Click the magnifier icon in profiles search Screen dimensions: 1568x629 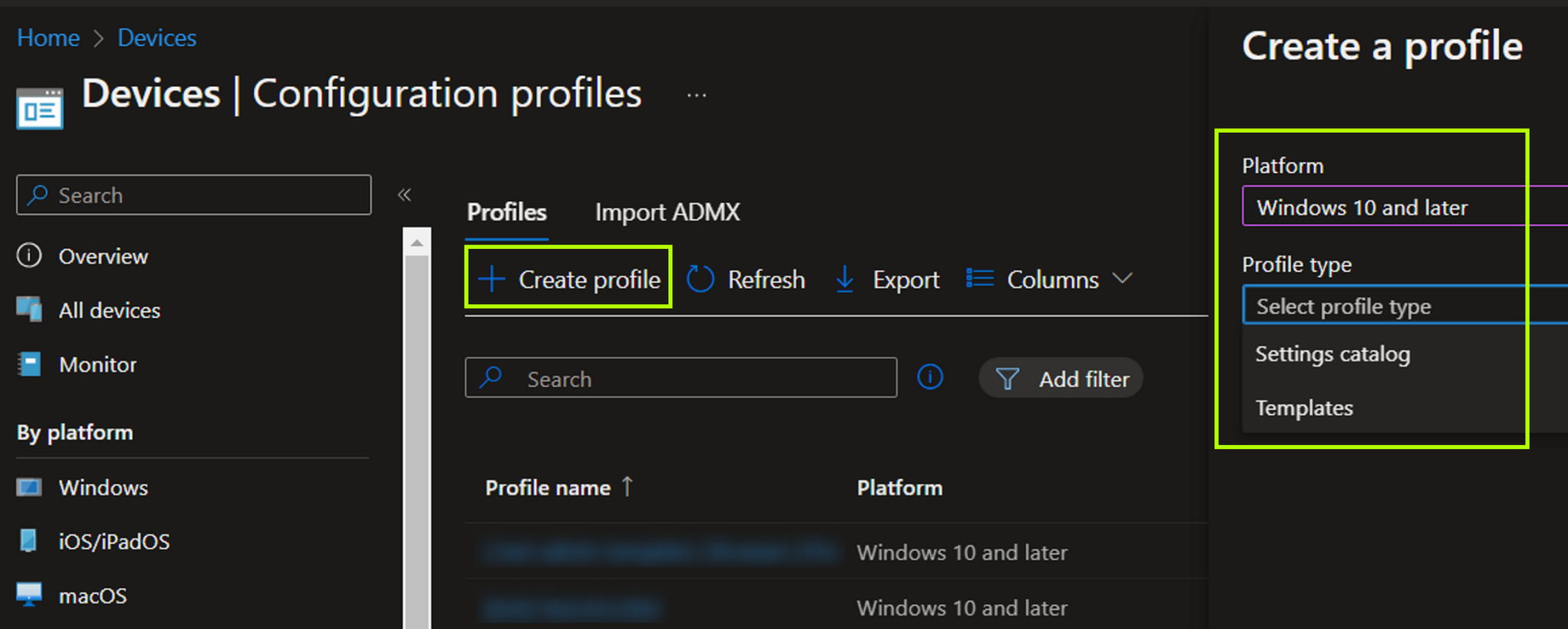(x=491, y=377)
